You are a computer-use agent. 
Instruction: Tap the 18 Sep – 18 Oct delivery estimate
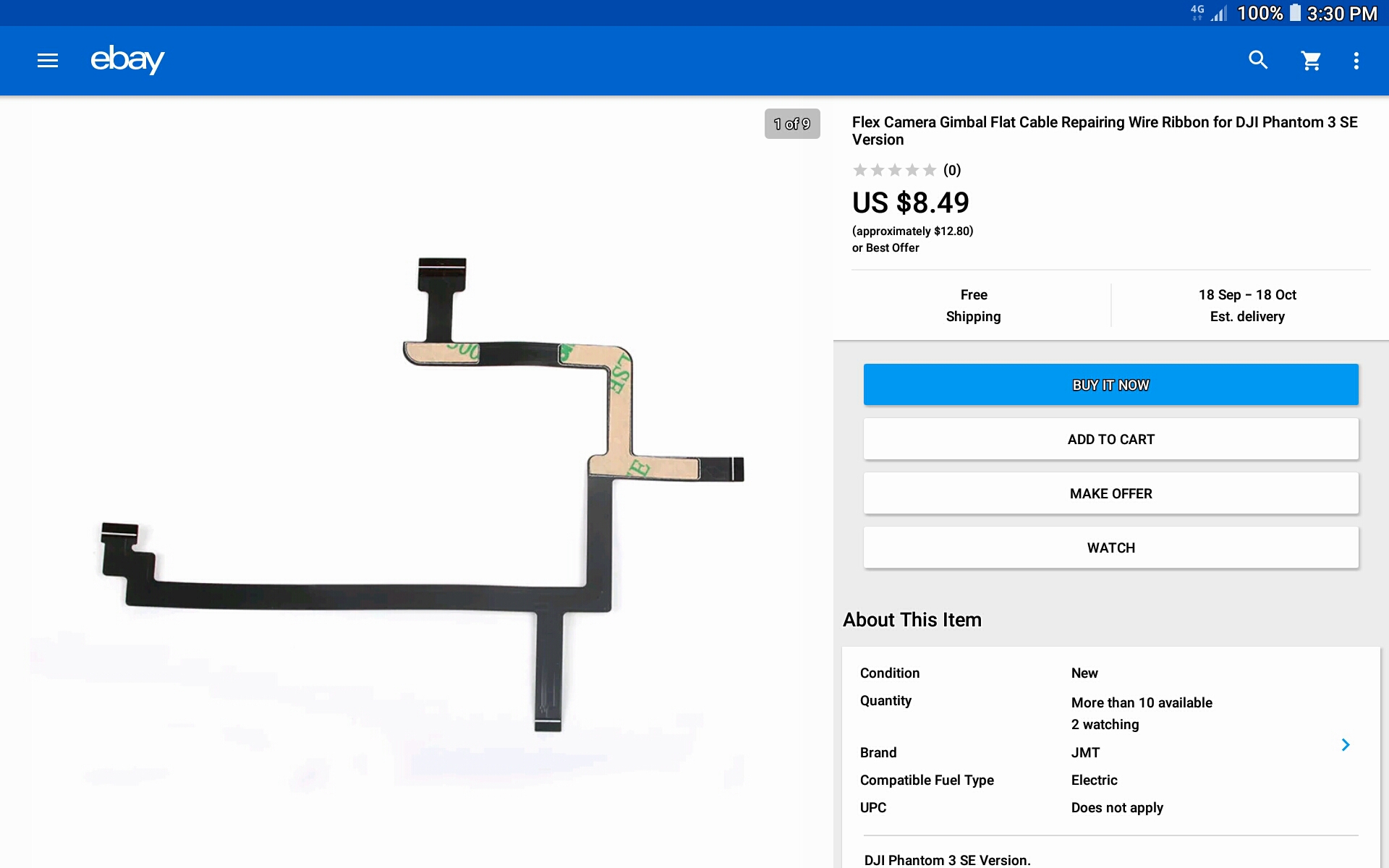[1247, 305]
